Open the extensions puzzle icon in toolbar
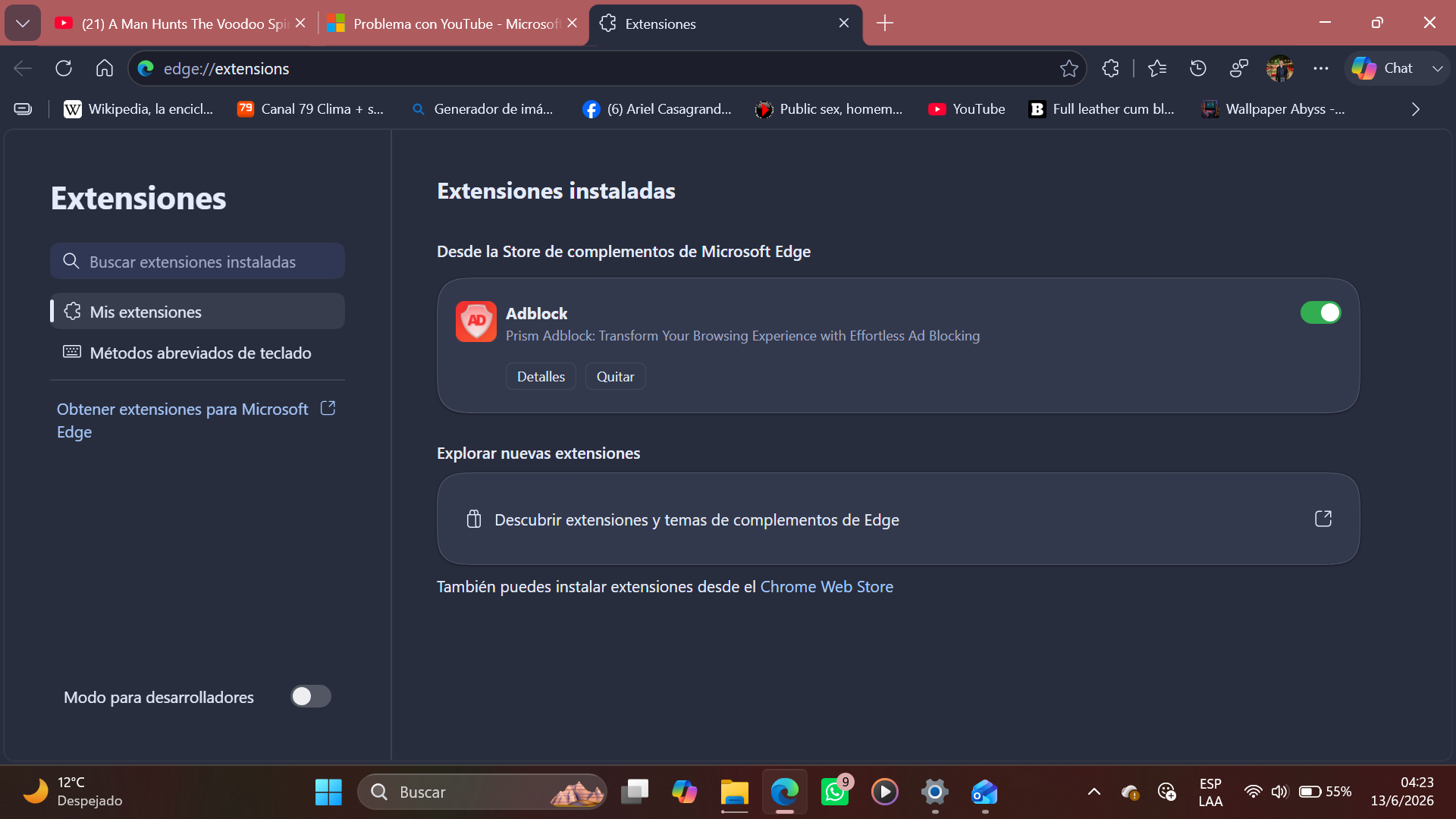 1111,68
